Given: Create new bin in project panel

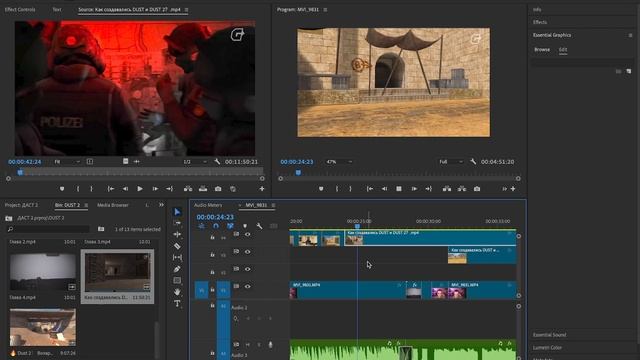Looking at the screenshot, I should click(x=101, y=229).
